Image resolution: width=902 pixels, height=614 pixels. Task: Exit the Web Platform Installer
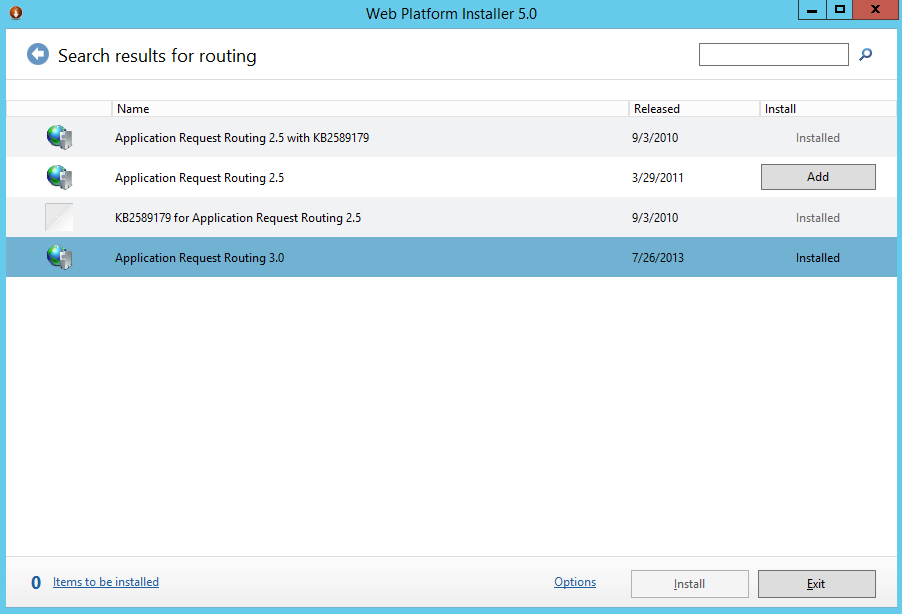coord(817,584)
